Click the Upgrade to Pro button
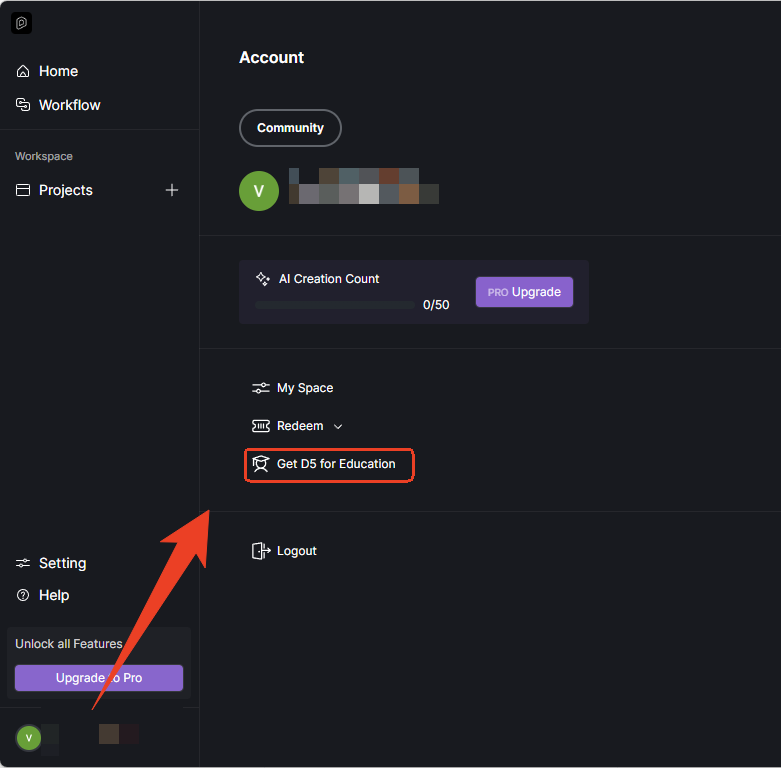Image resolution: width=781 pixels, height=768 pixels. 99,678
